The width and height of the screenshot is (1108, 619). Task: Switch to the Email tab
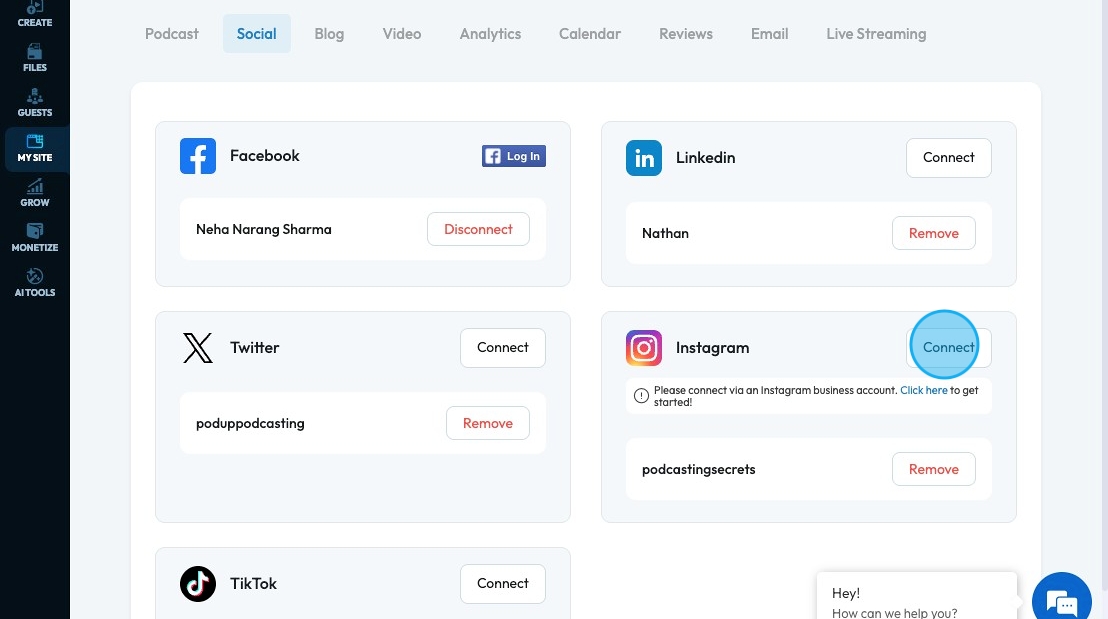[770, 34]
